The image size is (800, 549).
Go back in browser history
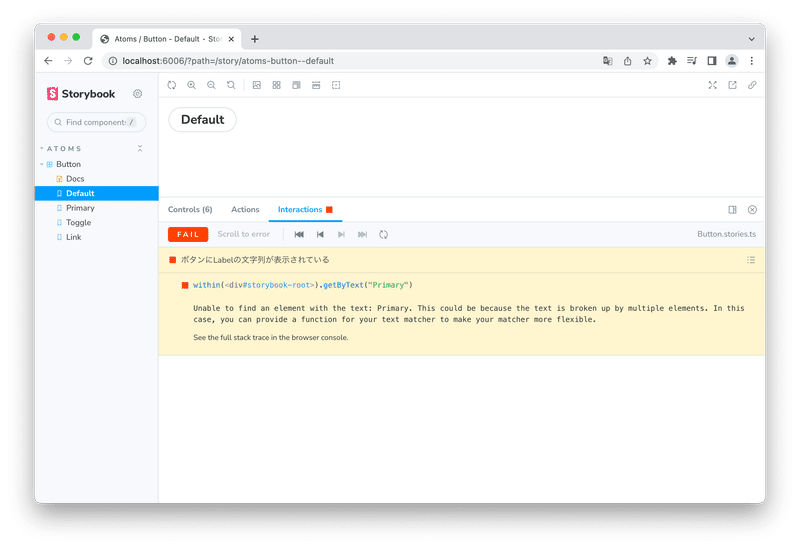(48, 61)
